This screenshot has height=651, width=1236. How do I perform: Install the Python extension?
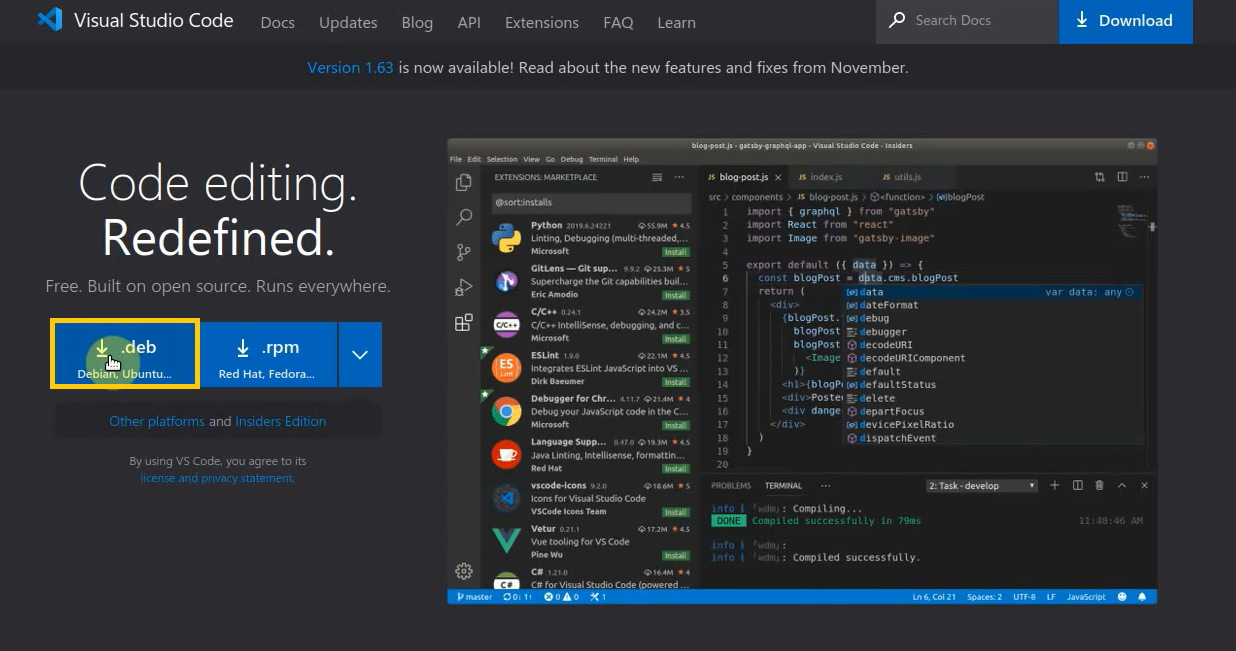(x=676, y=252)
